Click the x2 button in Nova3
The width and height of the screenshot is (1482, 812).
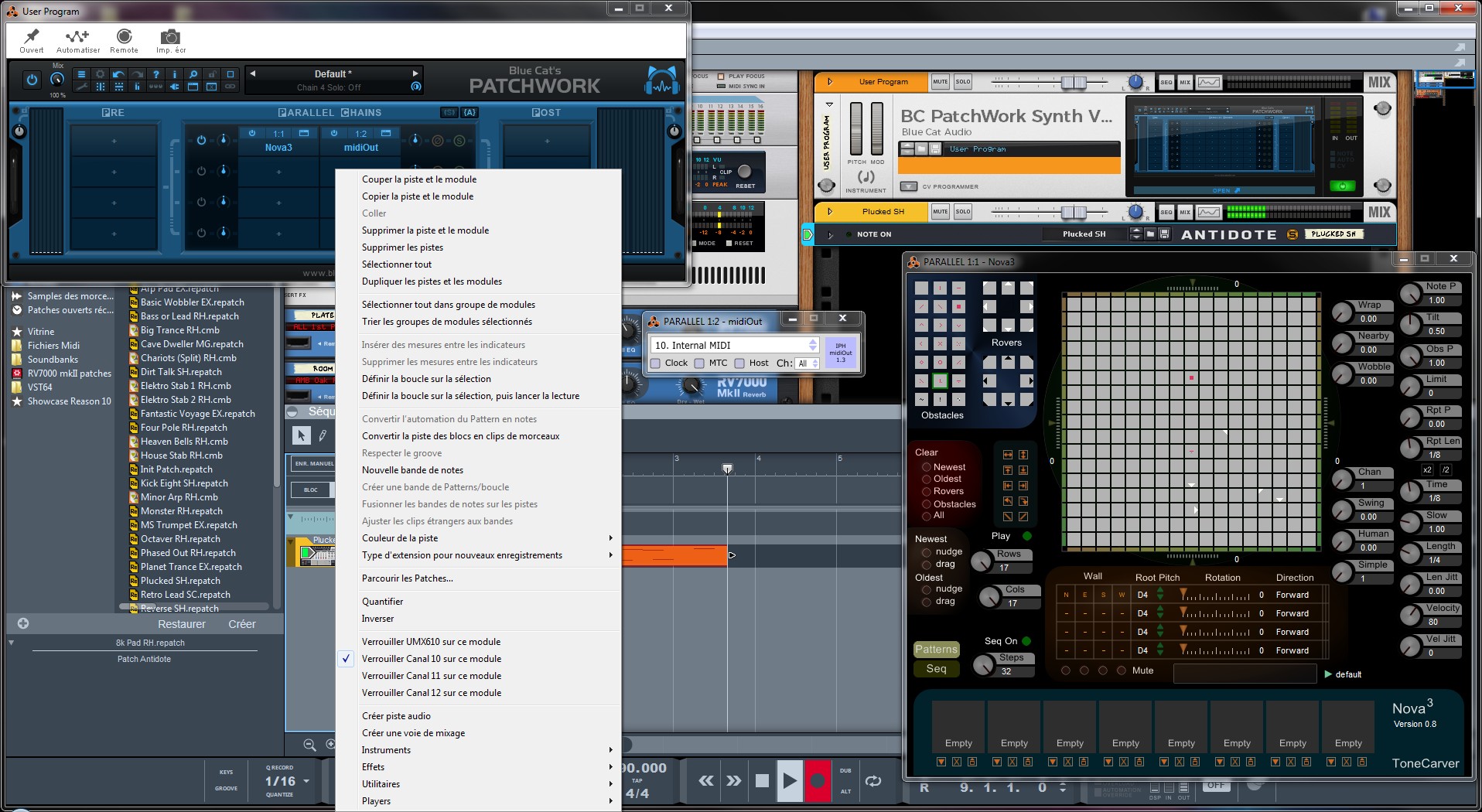tap(1427, 469)
